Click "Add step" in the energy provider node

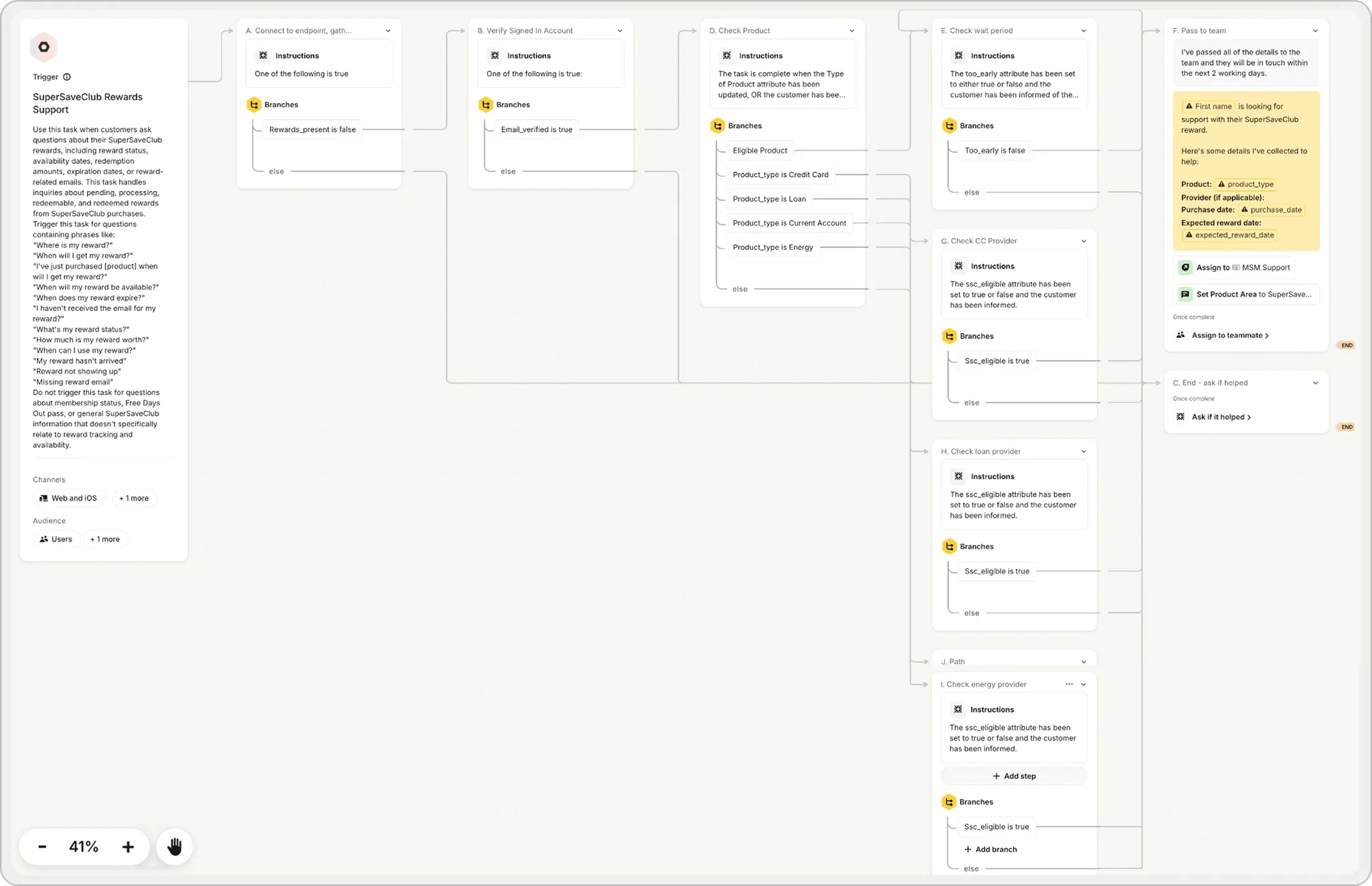(x=1014, y=775)
